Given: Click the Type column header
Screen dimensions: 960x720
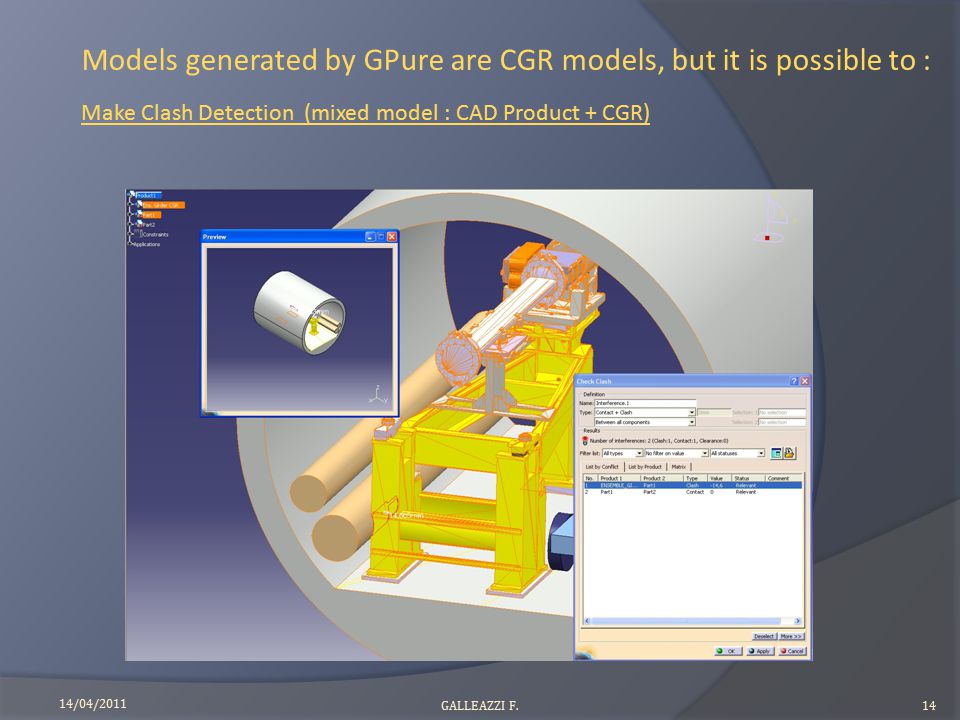Looking at the screenshot, I should pos(696,478).
